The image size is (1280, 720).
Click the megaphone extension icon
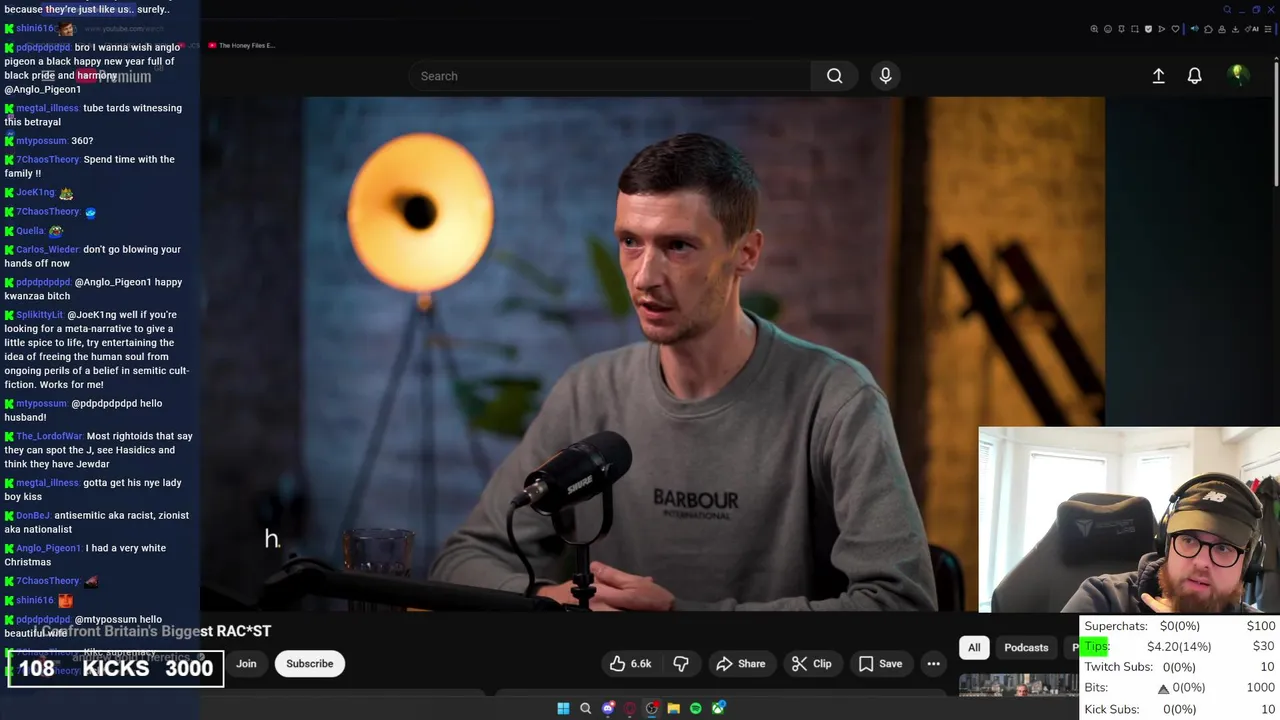(x=1195, y=29)
